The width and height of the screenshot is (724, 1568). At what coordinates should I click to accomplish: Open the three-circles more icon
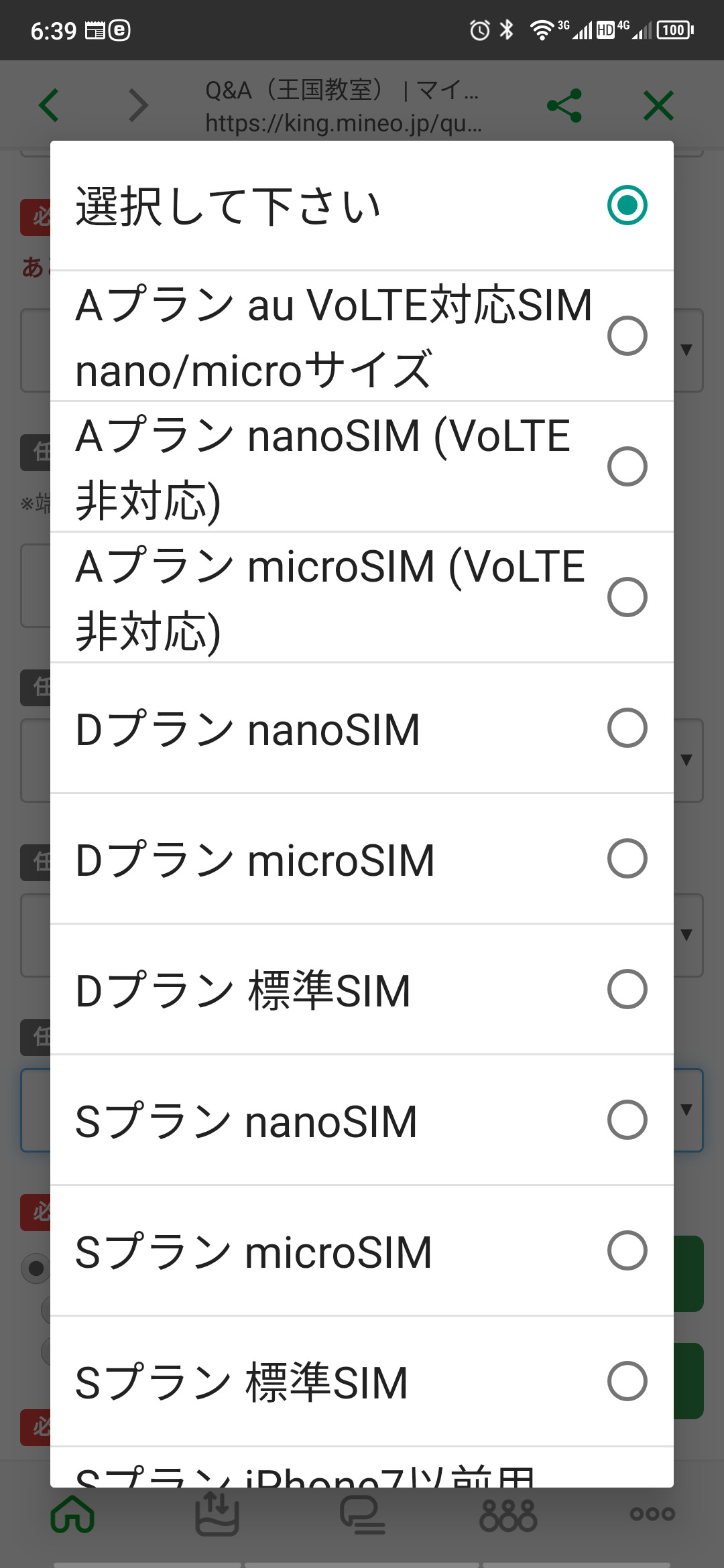point(652,1514)
